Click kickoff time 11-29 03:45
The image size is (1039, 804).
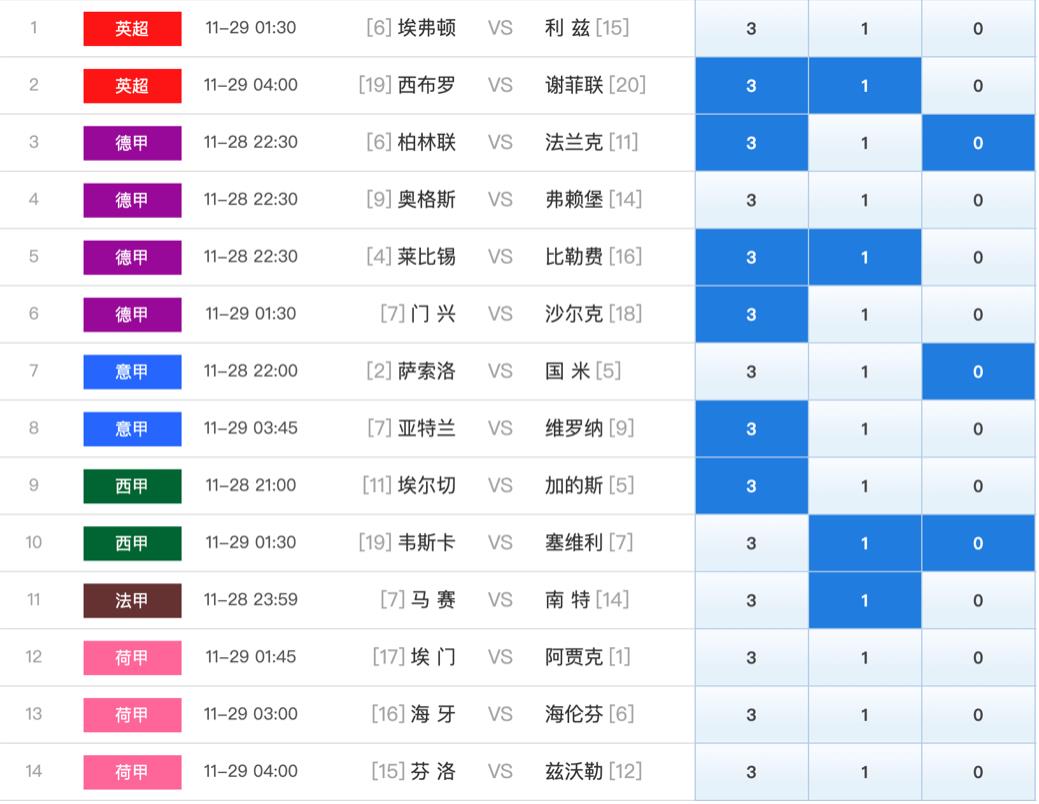click(250, 428)
